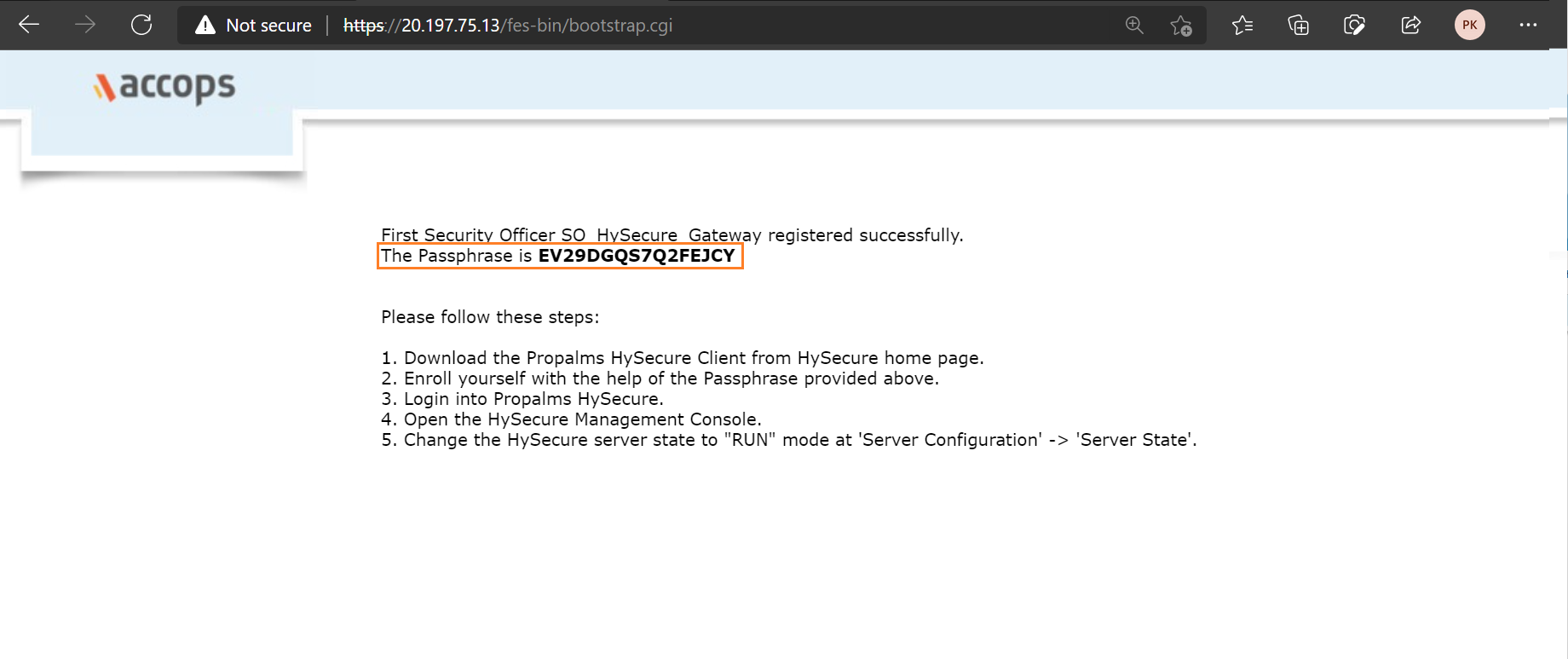Click step 5 Change server state to RUN
This screenshot has width=1568, height=659.
click(789, 440)
